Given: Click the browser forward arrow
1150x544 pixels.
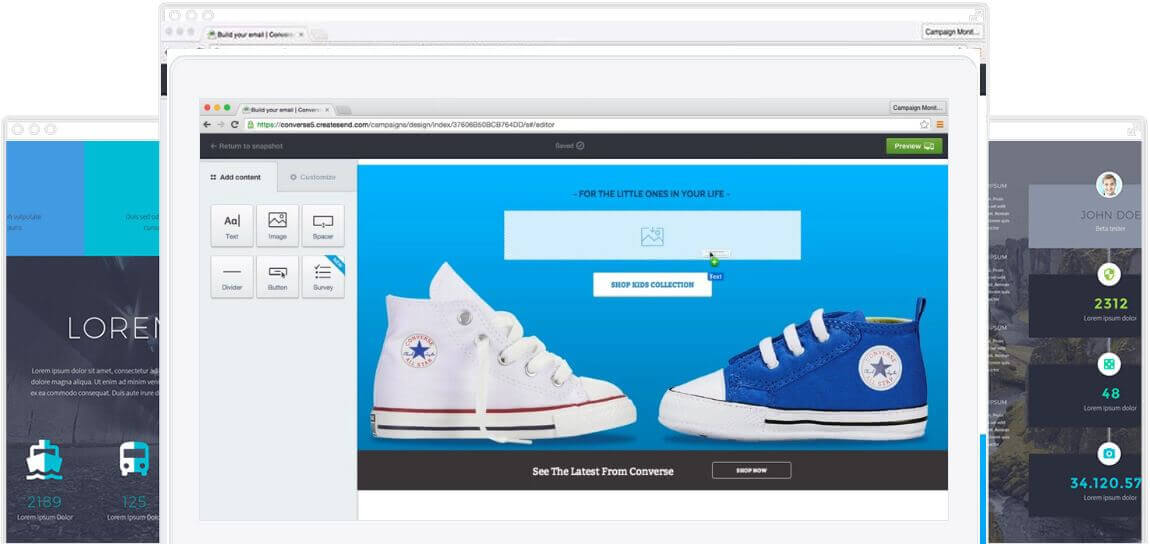Looking at the screenshot, I should [x=221, y=125].
